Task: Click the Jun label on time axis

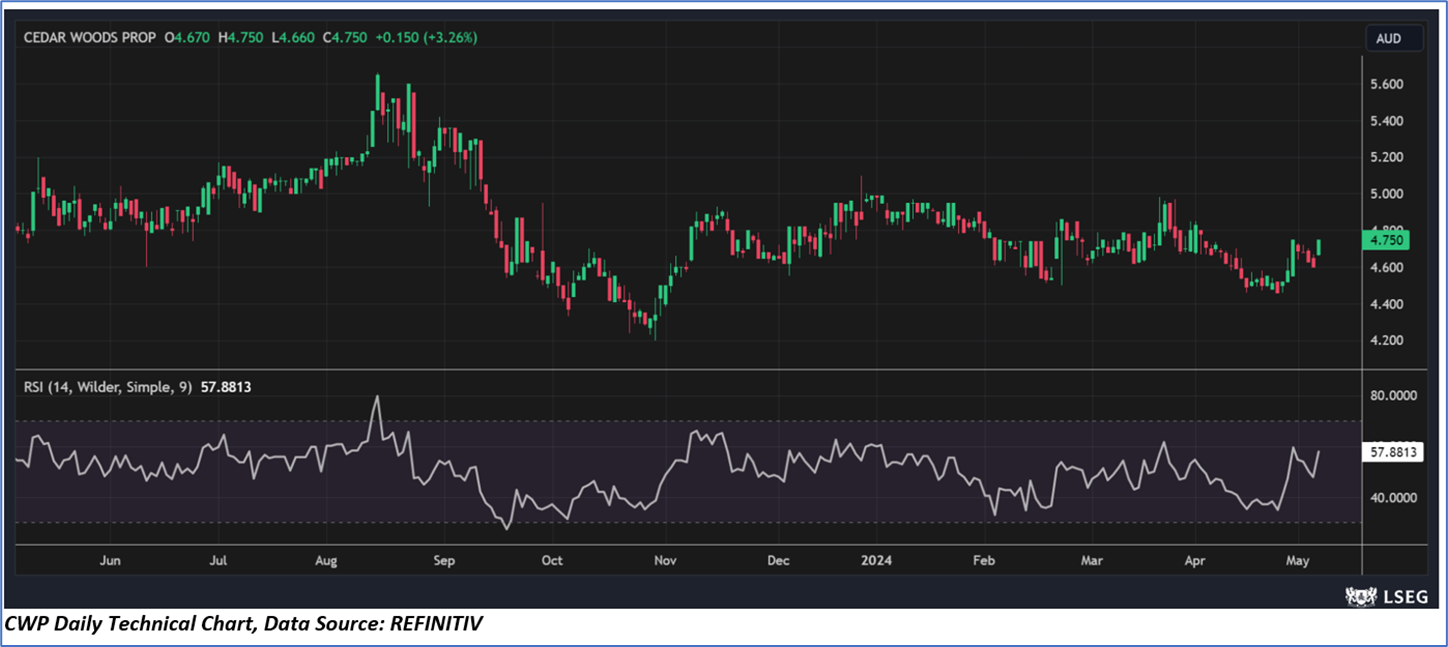Action: pyautogui.click(x=111, y=561)
